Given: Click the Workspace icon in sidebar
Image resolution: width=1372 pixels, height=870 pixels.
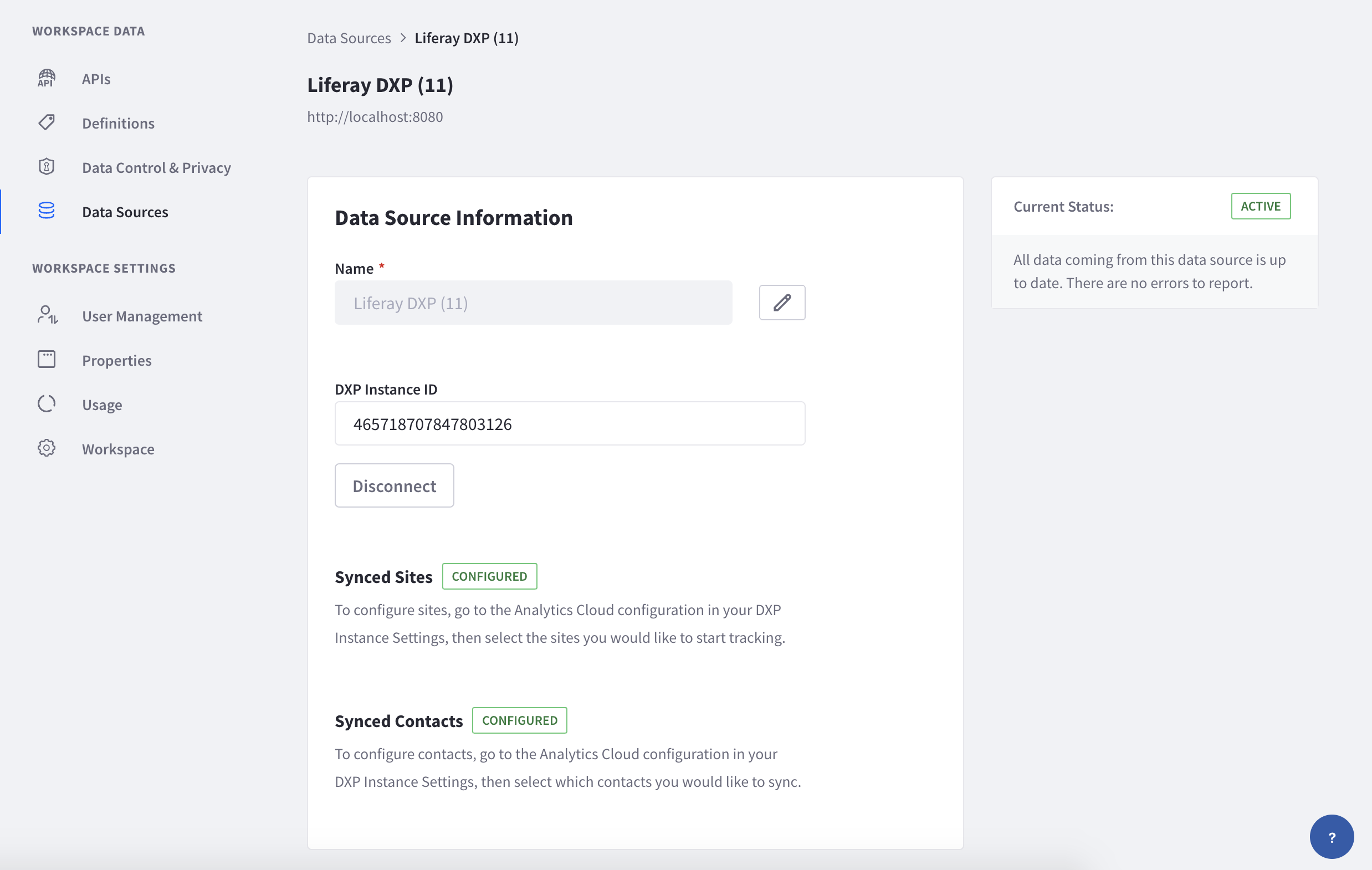Looking at the screenshot, I should click(47, 448).
